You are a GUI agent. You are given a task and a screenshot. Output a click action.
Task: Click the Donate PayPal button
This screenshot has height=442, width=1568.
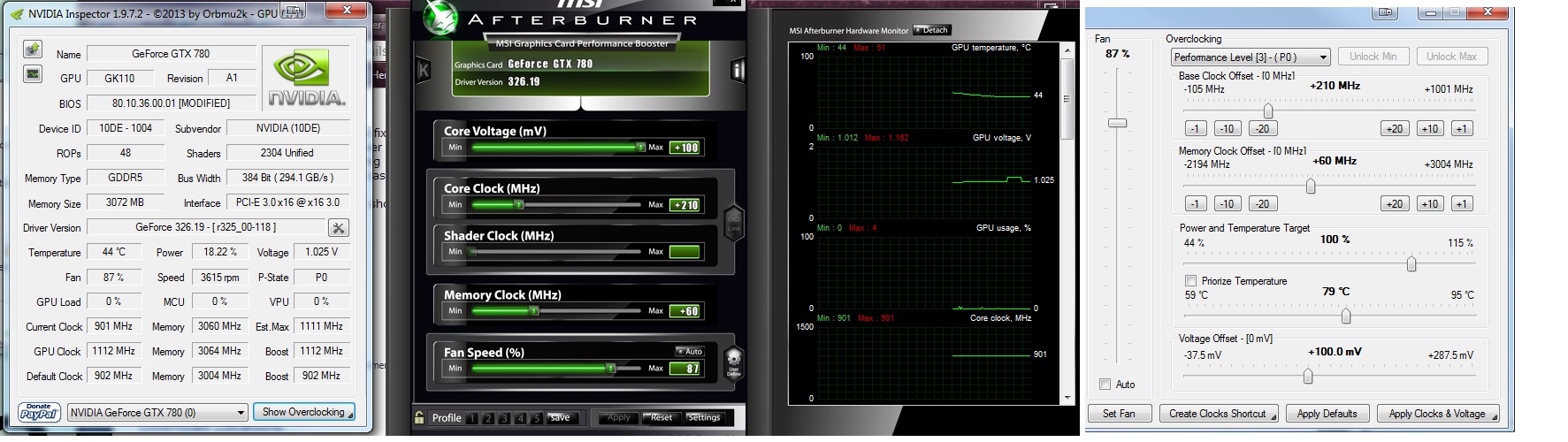pos(39,412)
